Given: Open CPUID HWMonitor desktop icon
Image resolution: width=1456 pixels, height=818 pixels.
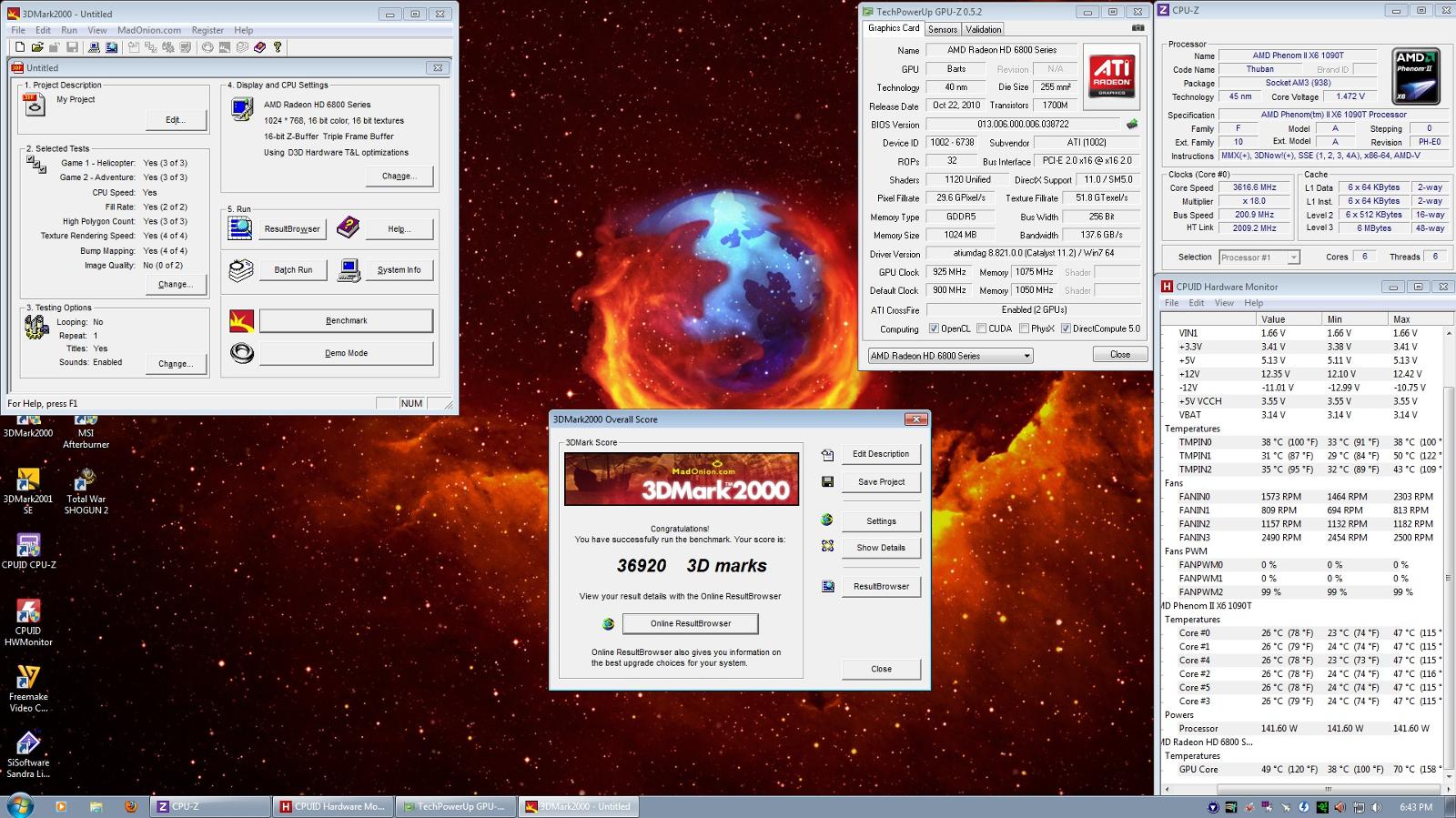Looking at the screenshot, I should [x=28, y=623].
